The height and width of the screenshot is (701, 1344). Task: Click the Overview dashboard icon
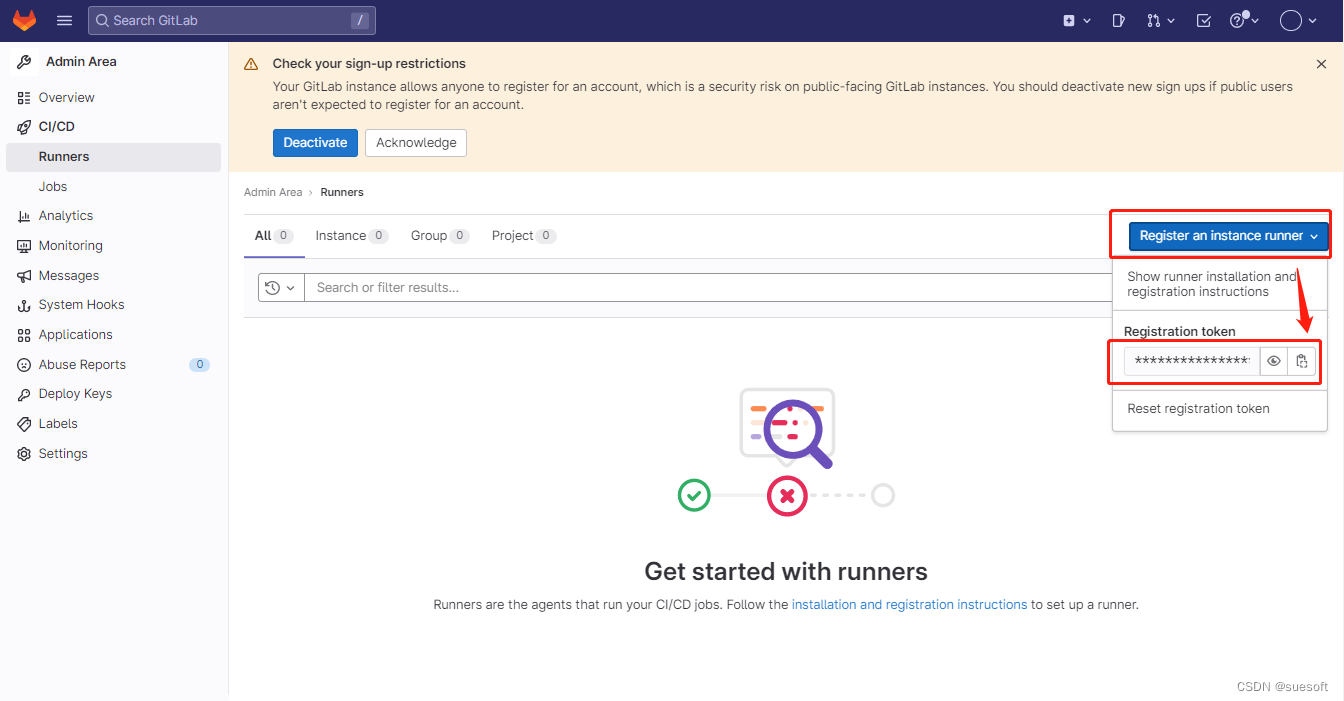pyautogui.click(x=24, y=98)
